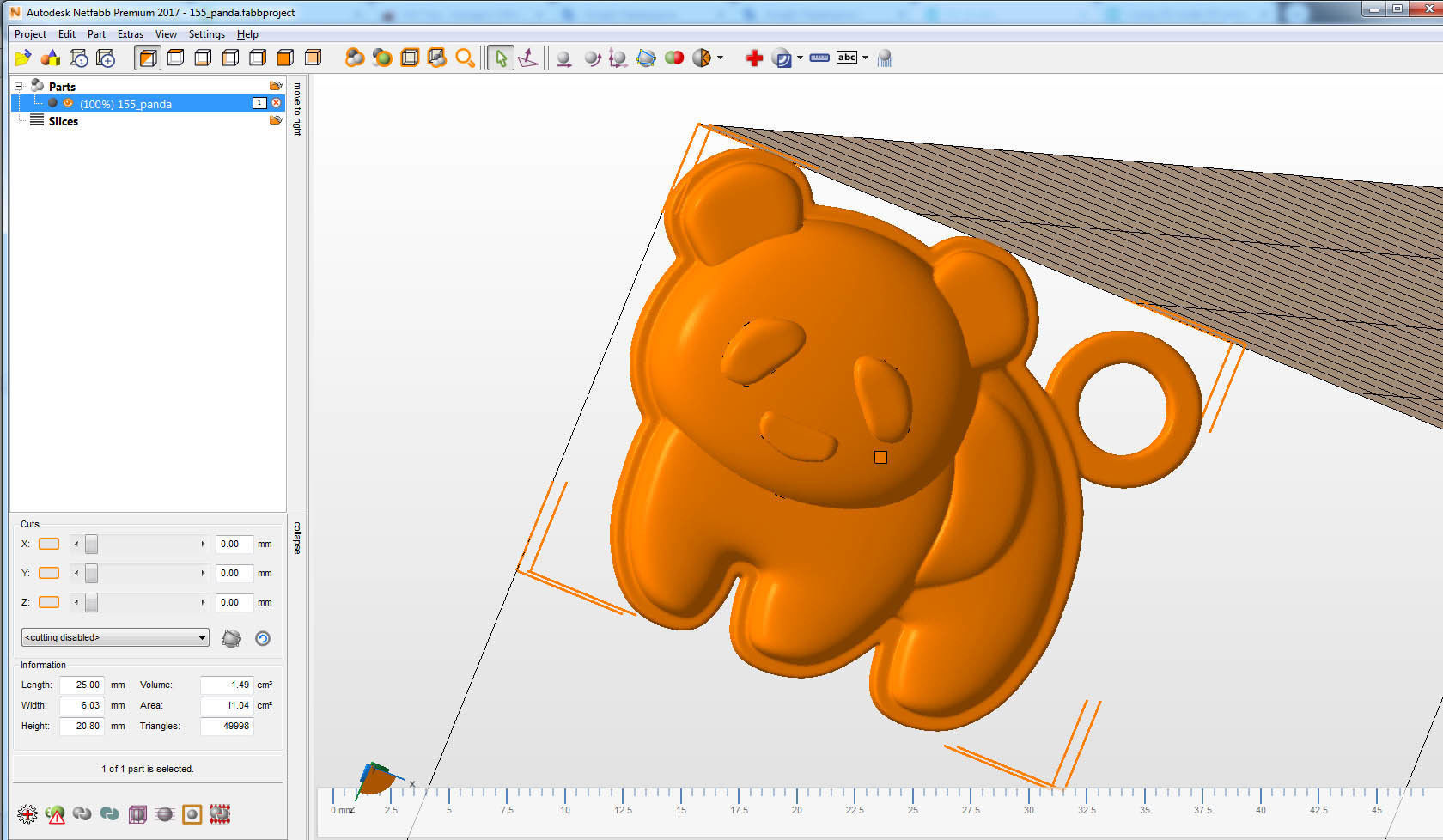This screenshot has height=840, width=1443.
Task: Select the Slices tree item
Action: pos(63,121)
